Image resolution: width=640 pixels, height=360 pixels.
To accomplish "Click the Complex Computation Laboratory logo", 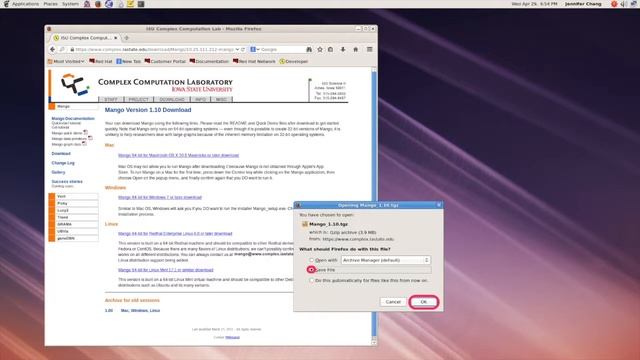I will coord(75,84).
